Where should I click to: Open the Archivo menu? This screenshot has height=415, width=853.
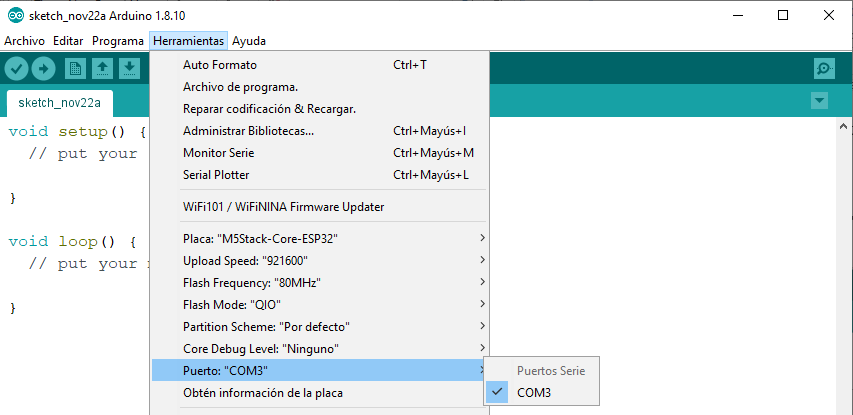[24, 41]
